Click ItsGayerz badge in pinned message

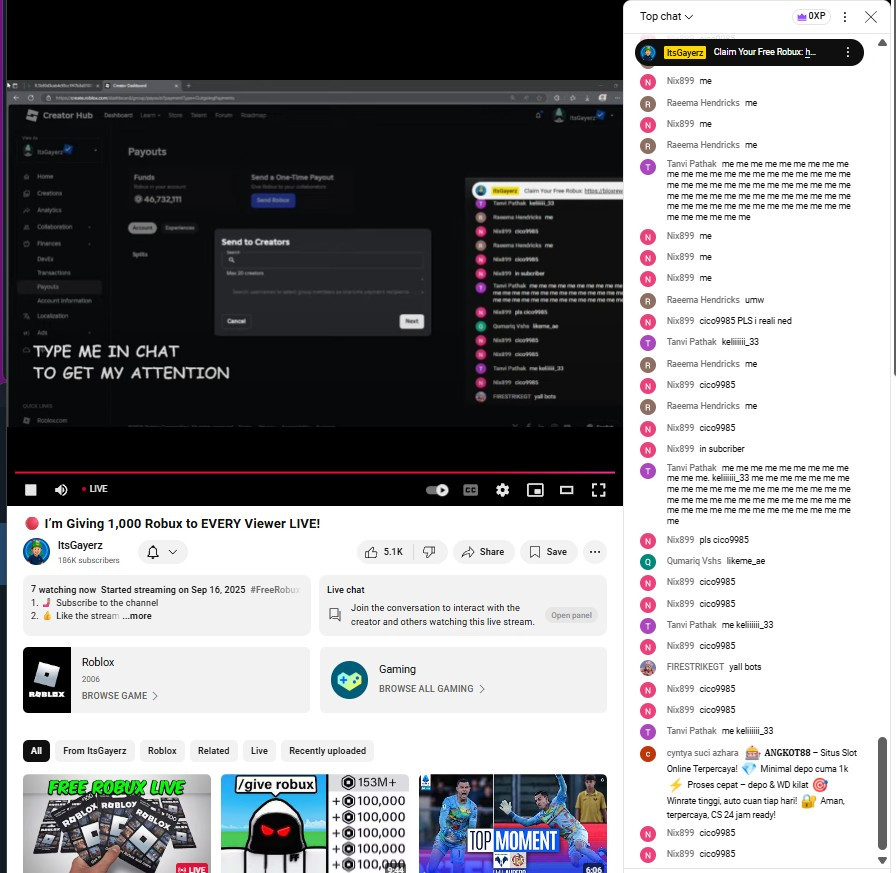pos(685,53)
